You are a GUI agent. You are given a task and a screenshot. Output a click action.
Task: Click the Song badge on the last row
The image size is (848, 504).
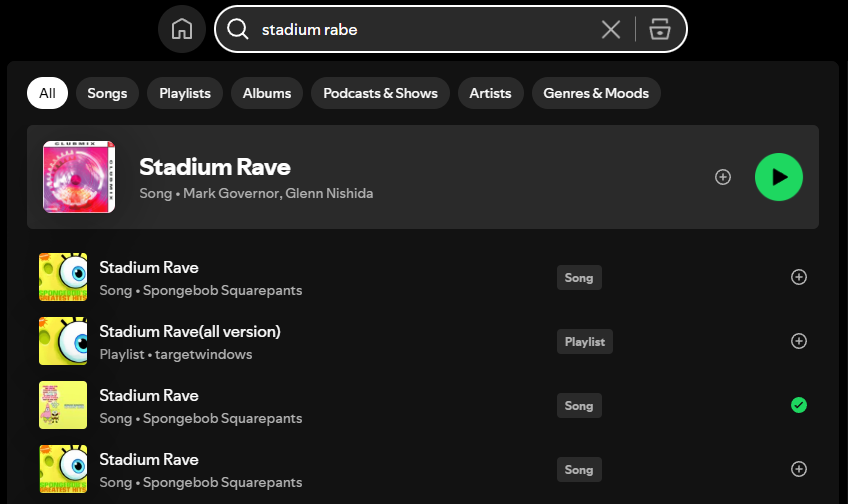pyautogui.click(x=579, y=470)
